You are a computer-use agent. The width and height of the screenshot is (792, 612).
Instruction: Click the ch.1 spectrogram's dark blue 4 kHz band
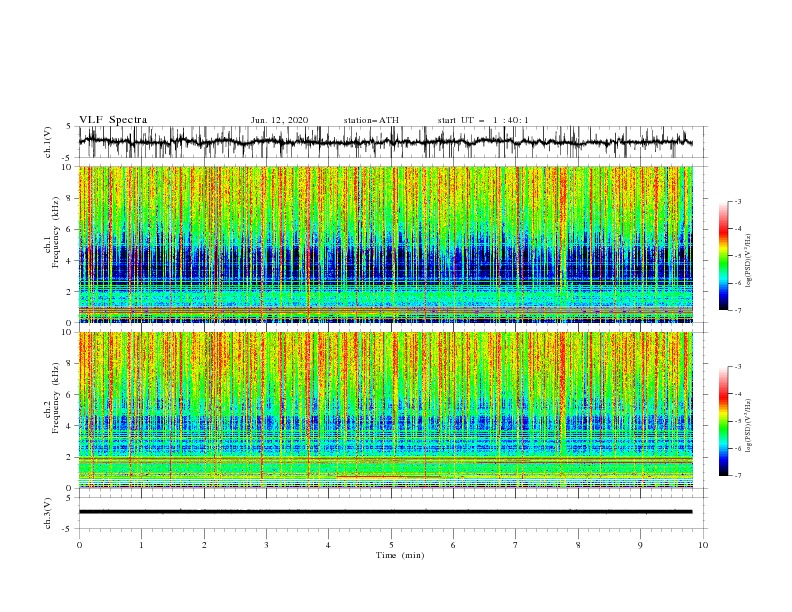(x=385, y=263)
